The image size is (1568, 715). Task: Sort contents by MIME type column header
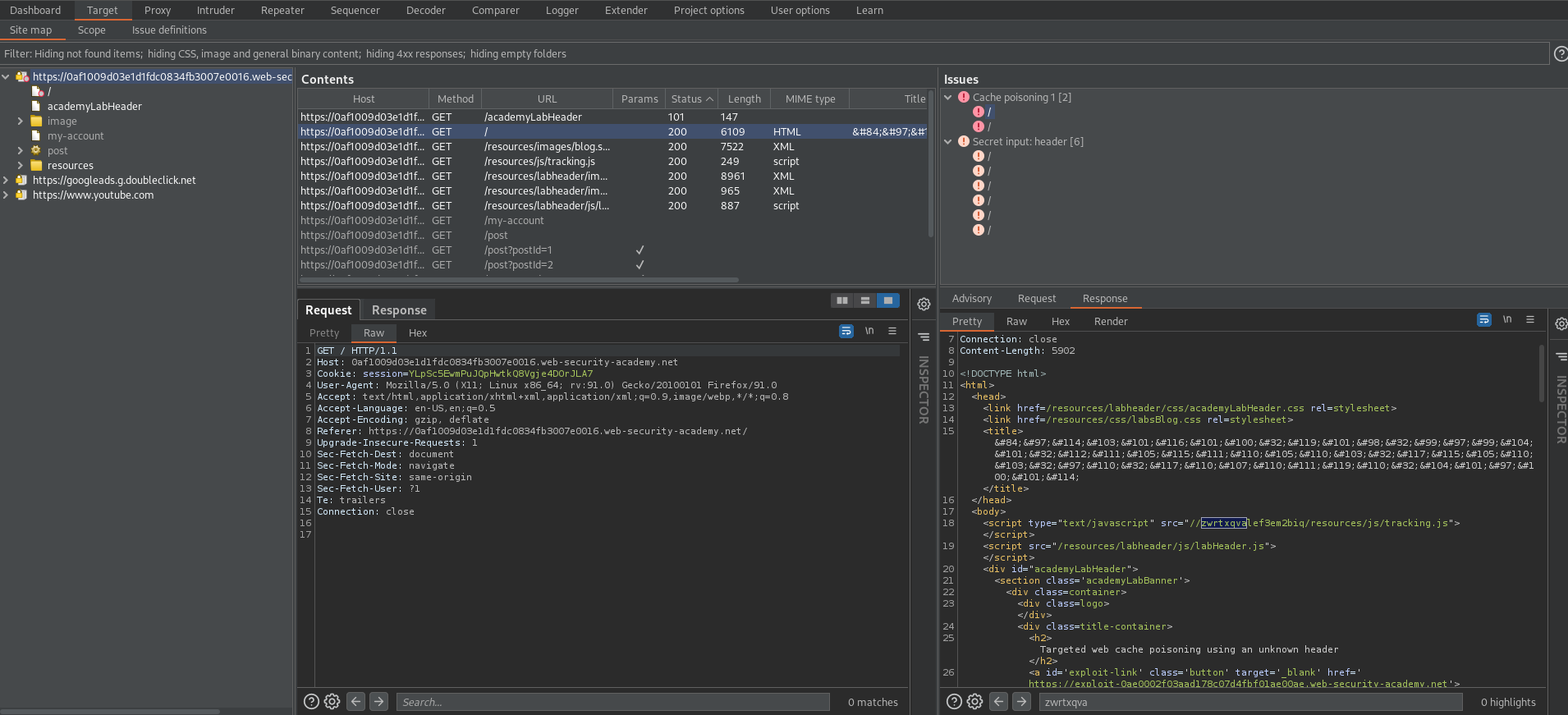(x=809, y=99)
